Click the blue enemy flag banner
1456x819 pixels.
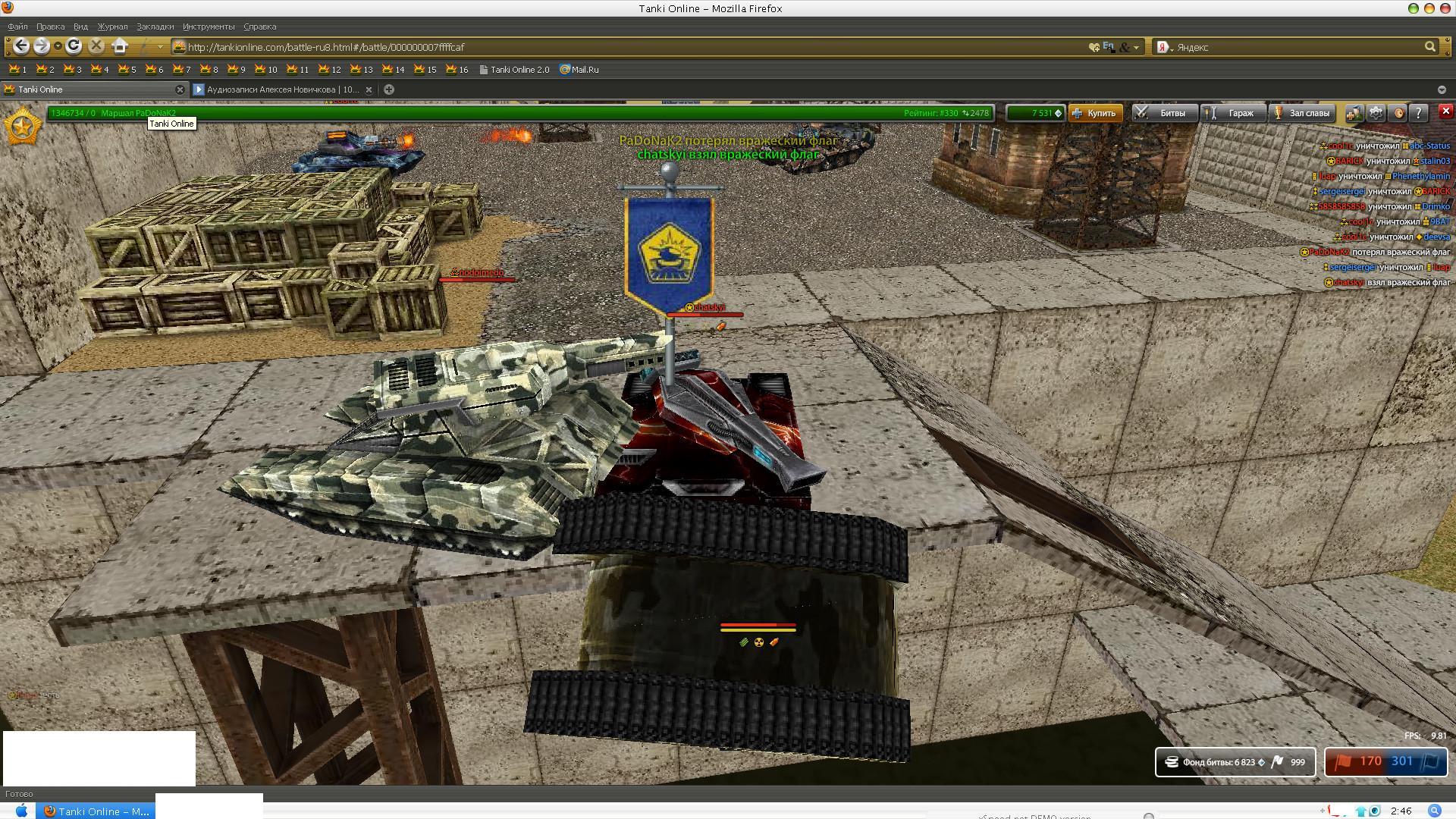(669, 256)
